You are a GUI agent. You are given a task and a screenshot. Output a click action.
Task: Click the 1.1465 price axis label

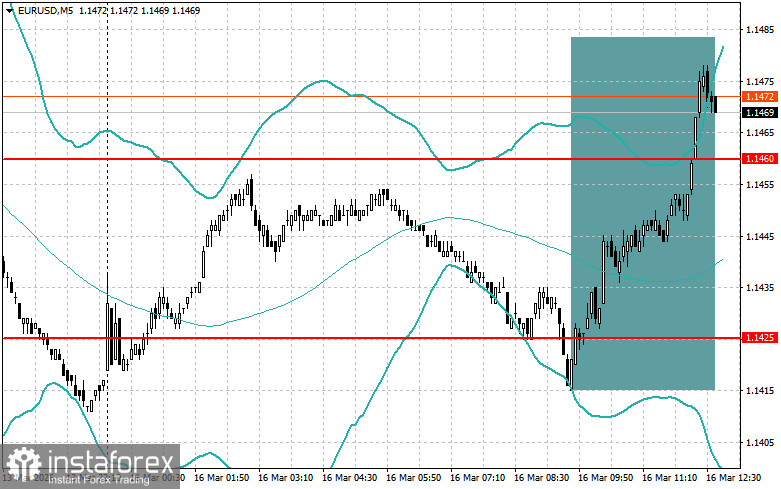click(x=760, y=132)
